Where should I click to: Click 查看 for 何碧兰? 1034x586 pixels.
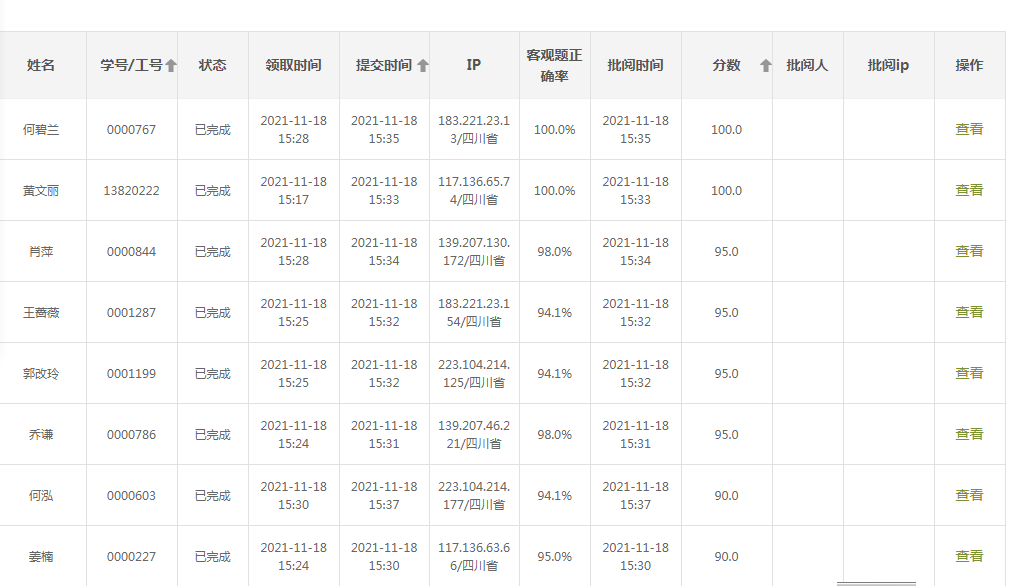pos(969,129)
